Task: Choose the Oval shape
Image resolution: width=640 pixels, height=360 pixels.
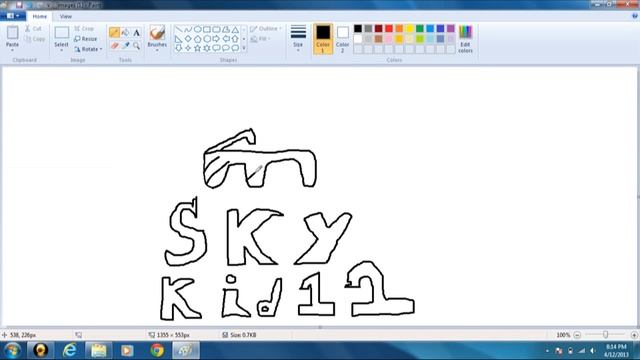Action: (198, 29)
